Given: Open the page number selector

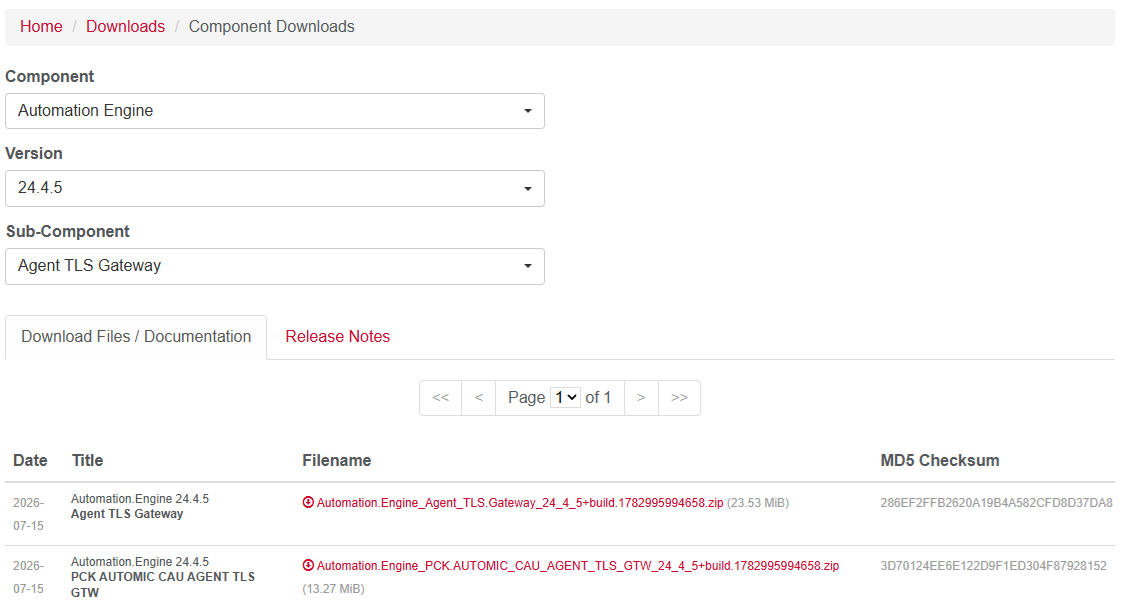Looking at the screenshot, I should click(x=565, y=398).
